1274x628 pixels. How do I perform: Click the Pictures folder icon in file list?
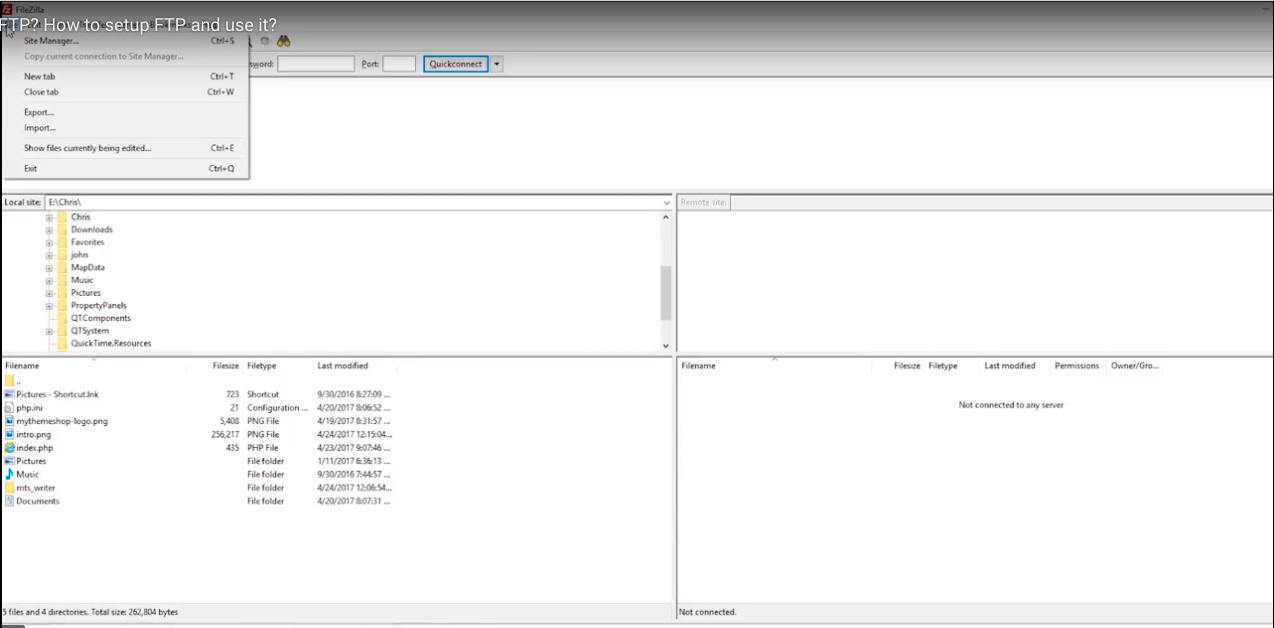click(10, 461)
